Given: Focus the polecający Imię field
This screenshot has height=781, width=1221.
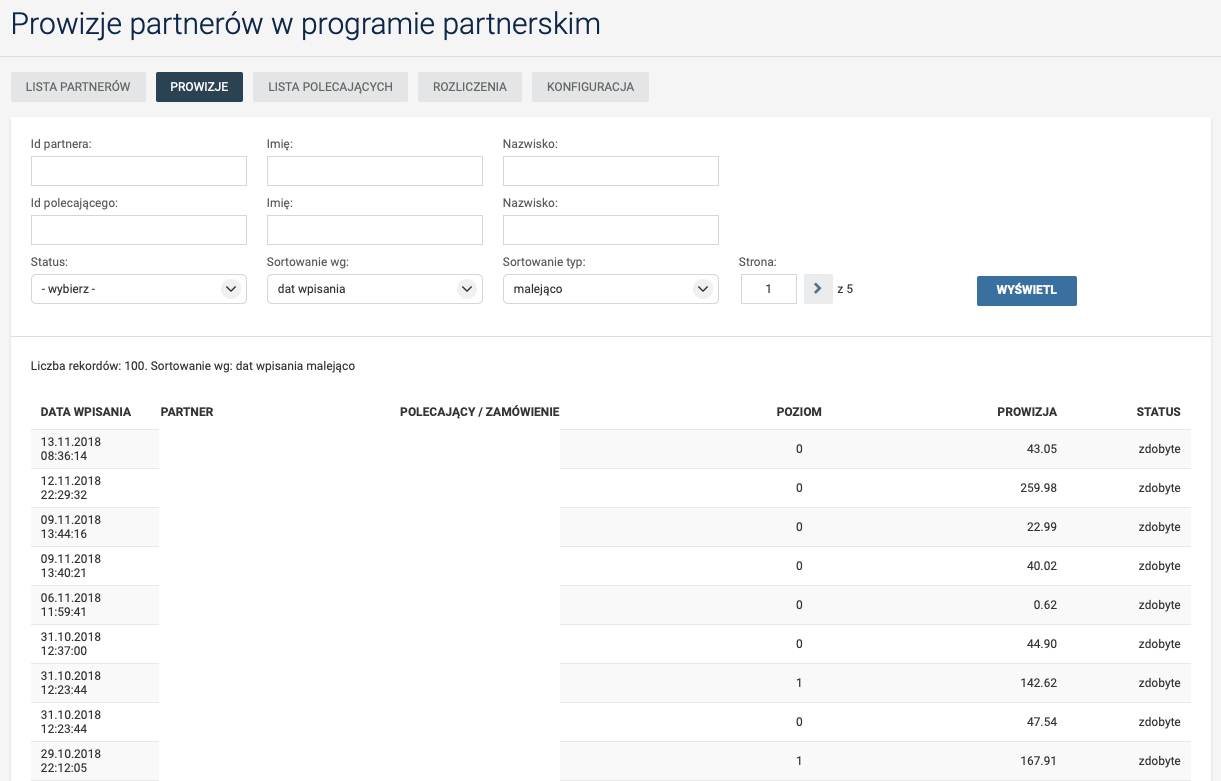Looking at the screenshot, I should (374, 230).
